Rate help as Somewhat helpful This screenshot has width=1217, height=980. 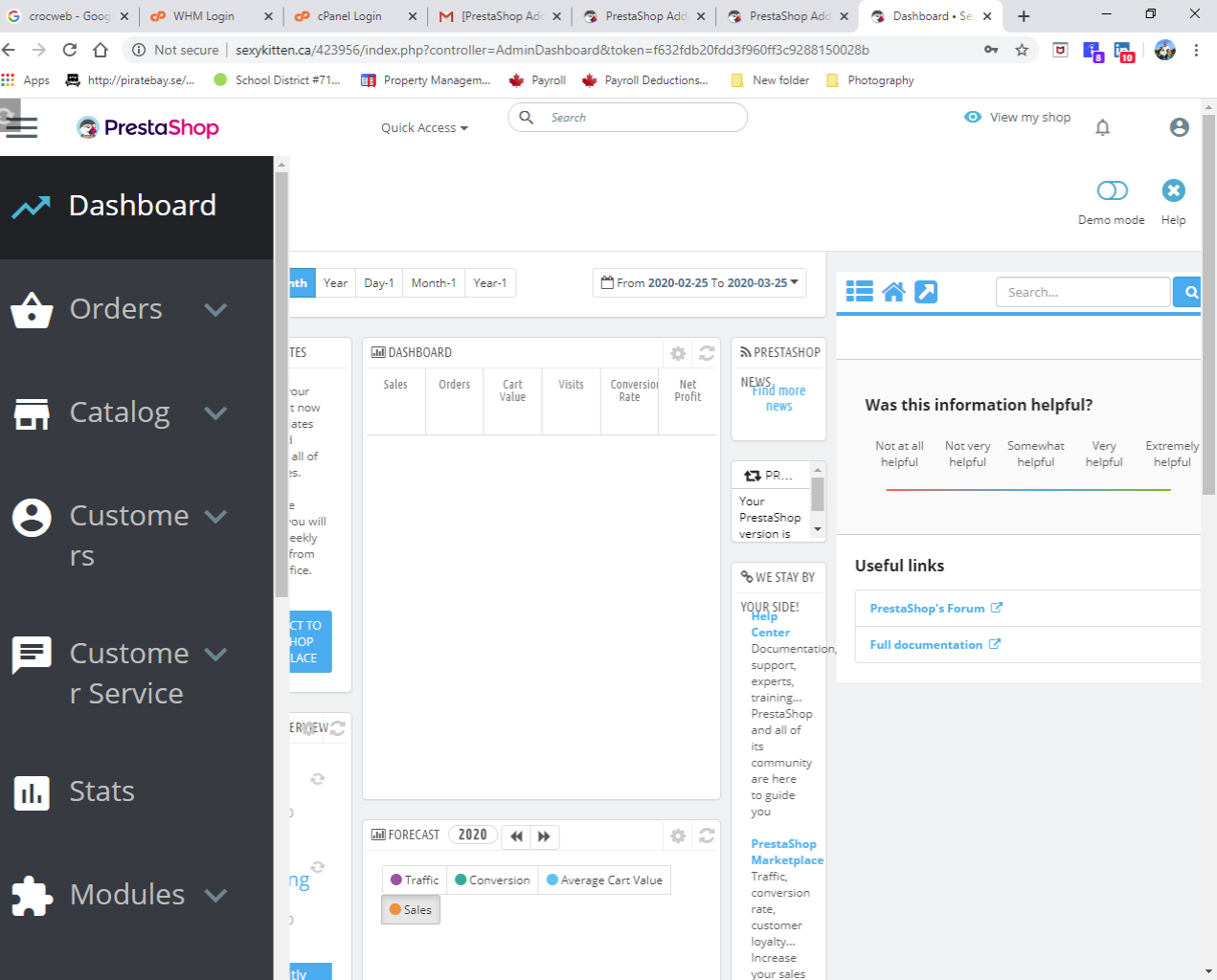[x=1035, y=454]
